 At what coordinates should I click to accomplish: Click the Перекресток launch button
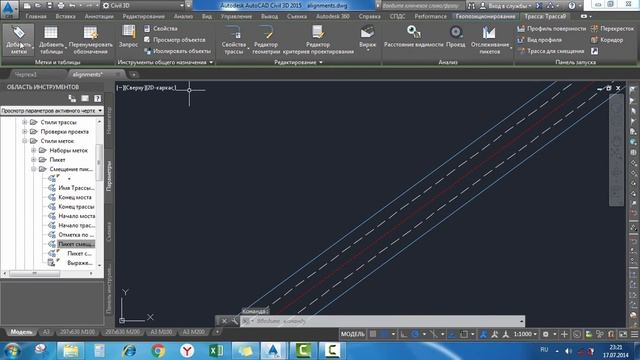(x=612, y=29)
